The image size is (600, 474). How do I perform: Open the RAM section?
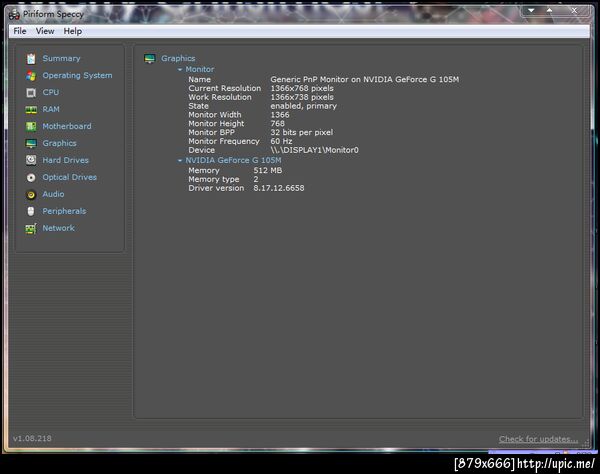tap(51, 109)
